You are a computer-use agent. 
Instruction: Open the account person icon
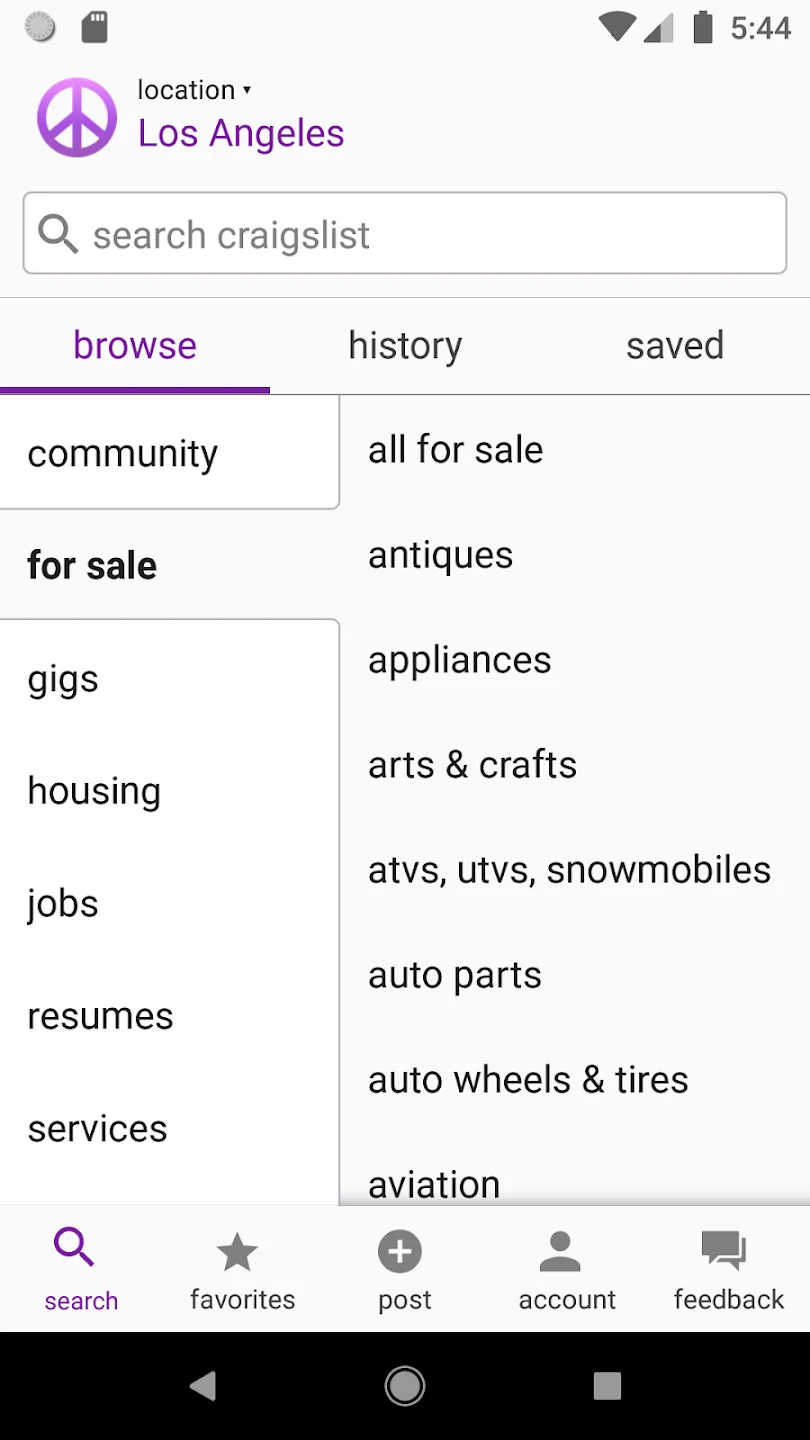[560, 1252]
